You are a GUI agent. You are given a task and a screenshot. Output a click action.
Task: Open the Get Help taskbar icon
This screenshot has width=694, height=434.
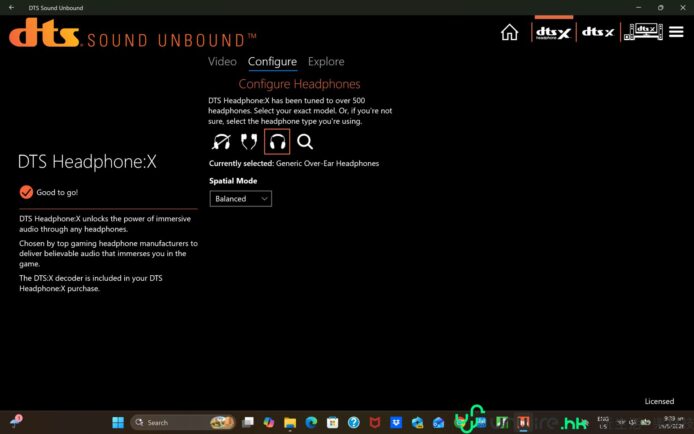coord(354,422)
